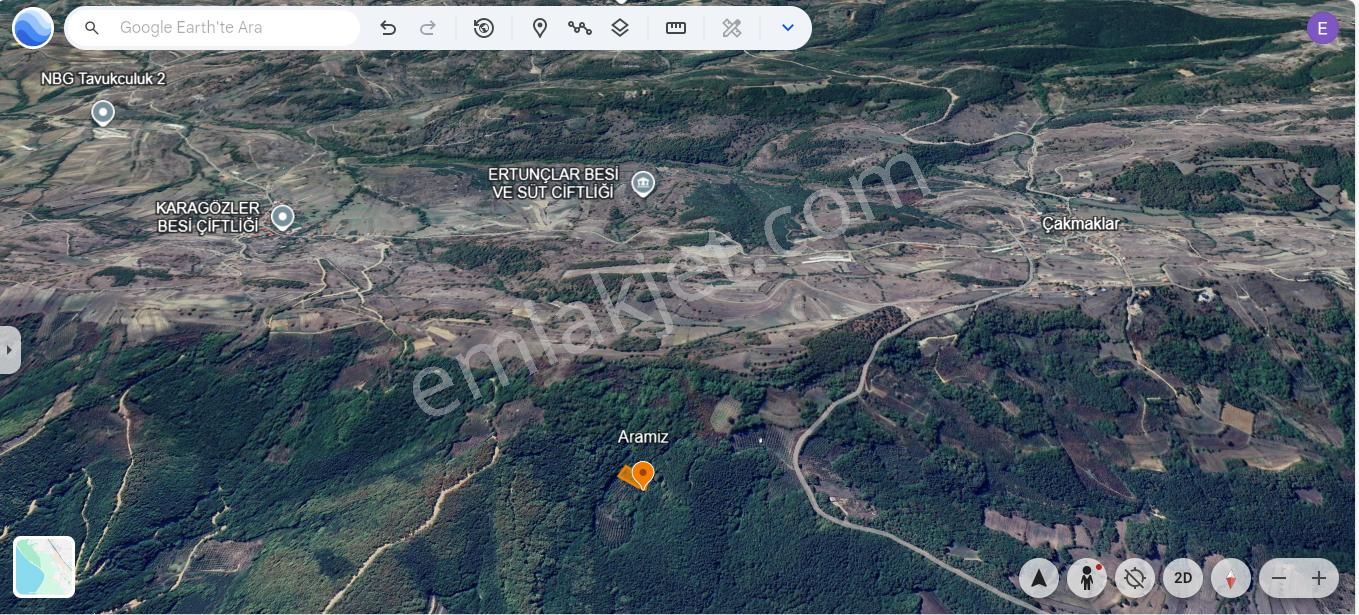1359x615 pixels.
Task: Enable location sharing via crossed-out location icon
Action: click(1135, 578)
